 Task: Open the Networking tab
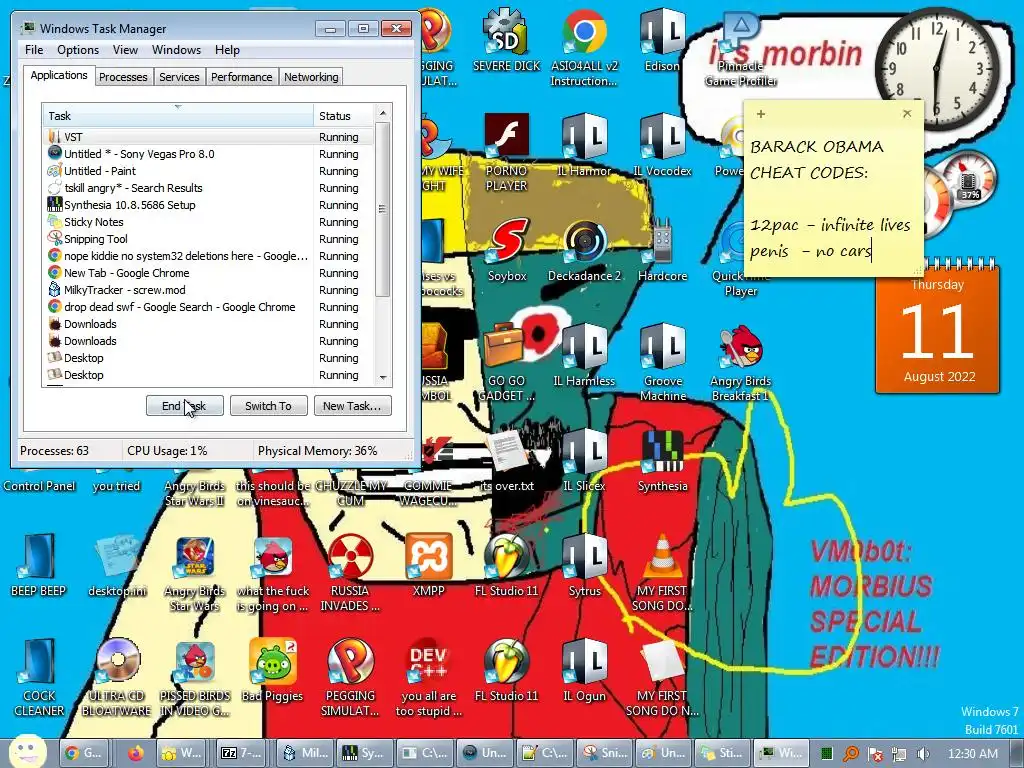311,77
